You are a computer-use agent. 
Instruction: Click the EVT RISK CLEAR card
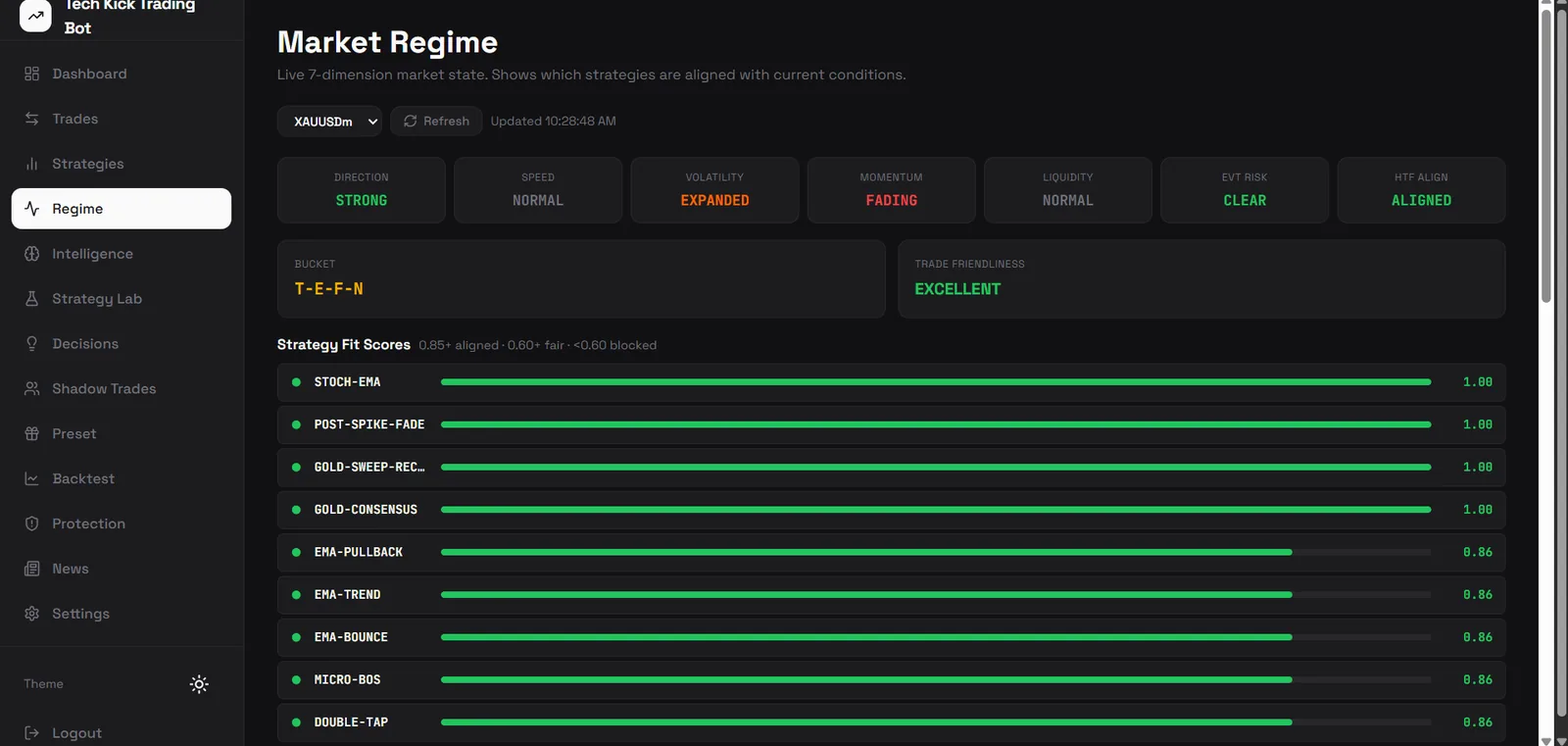1245,190
